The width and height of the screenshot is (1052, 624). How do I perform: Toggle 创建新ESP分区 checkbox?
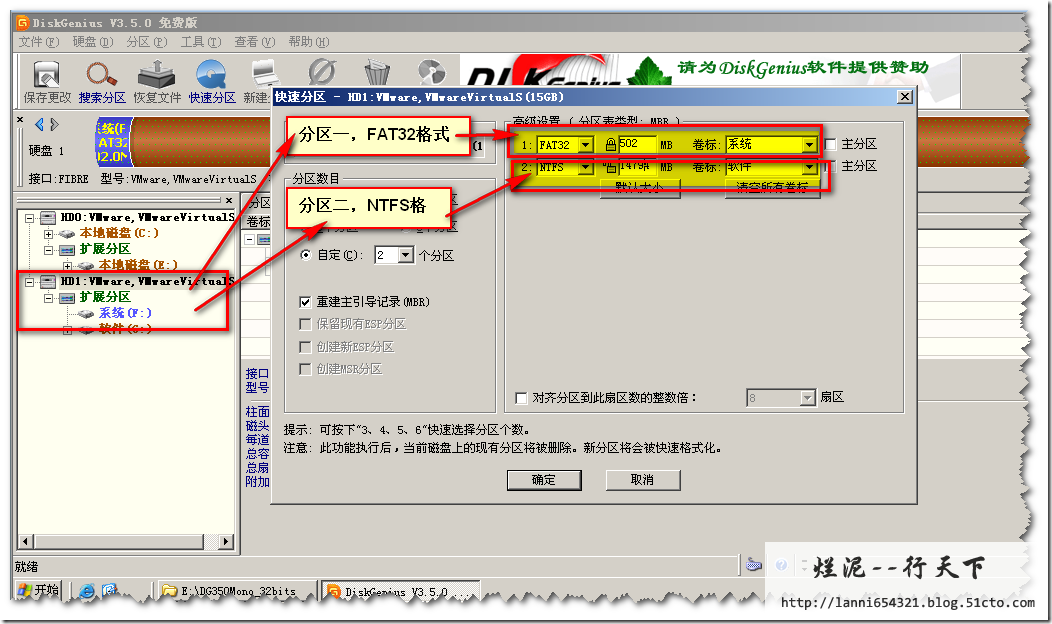coord(305,347)
